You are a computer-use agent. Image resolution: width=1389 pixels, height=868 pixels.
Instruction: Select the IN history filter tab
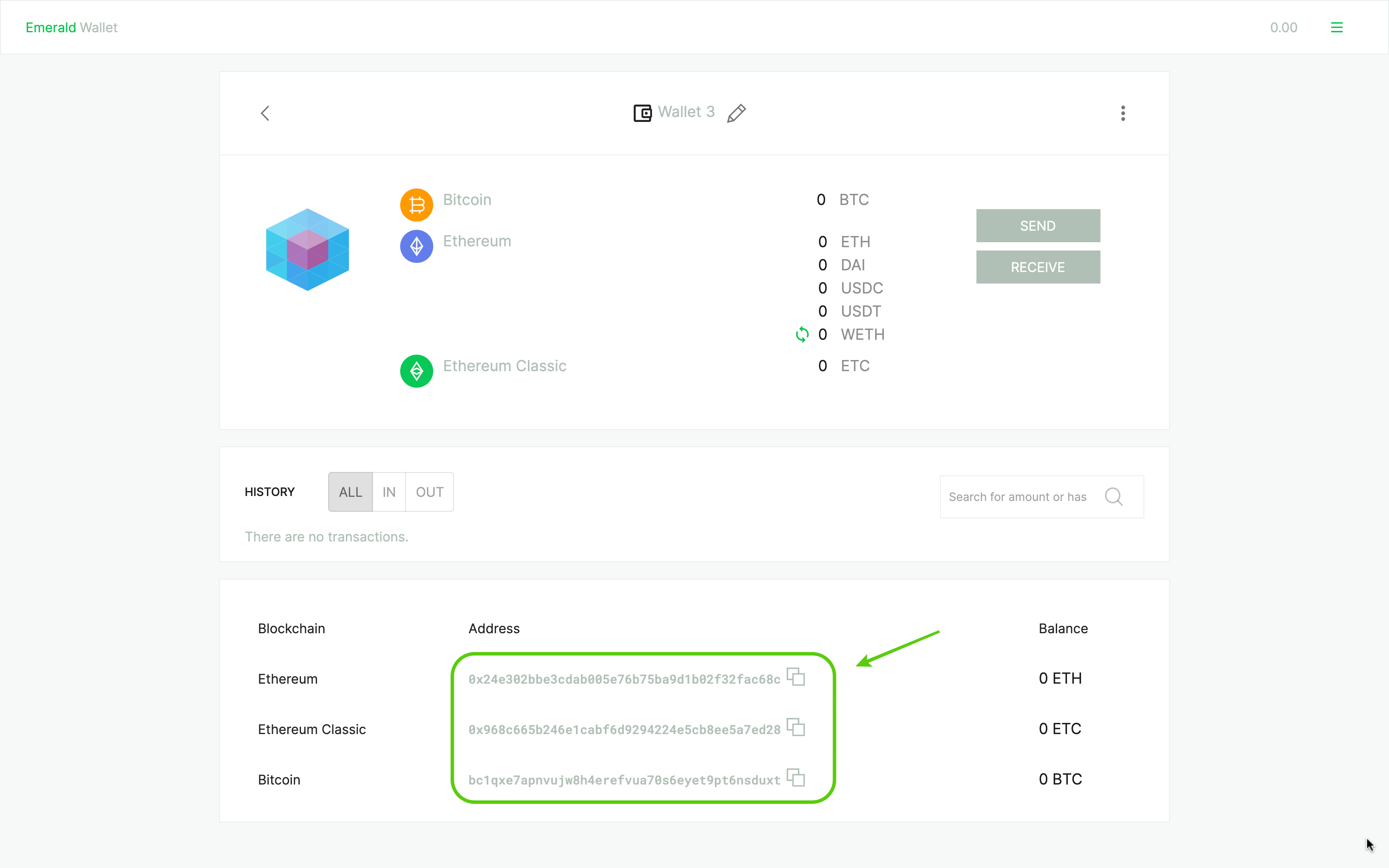[388, 491]
